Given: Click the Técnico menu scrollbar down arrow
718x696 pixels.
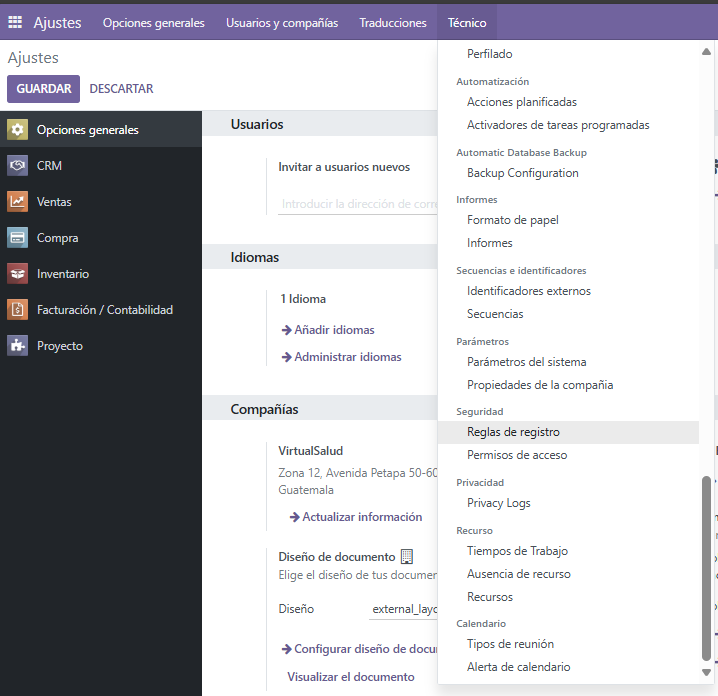Looking at the screenshot, I should click(x=707, y=672).
